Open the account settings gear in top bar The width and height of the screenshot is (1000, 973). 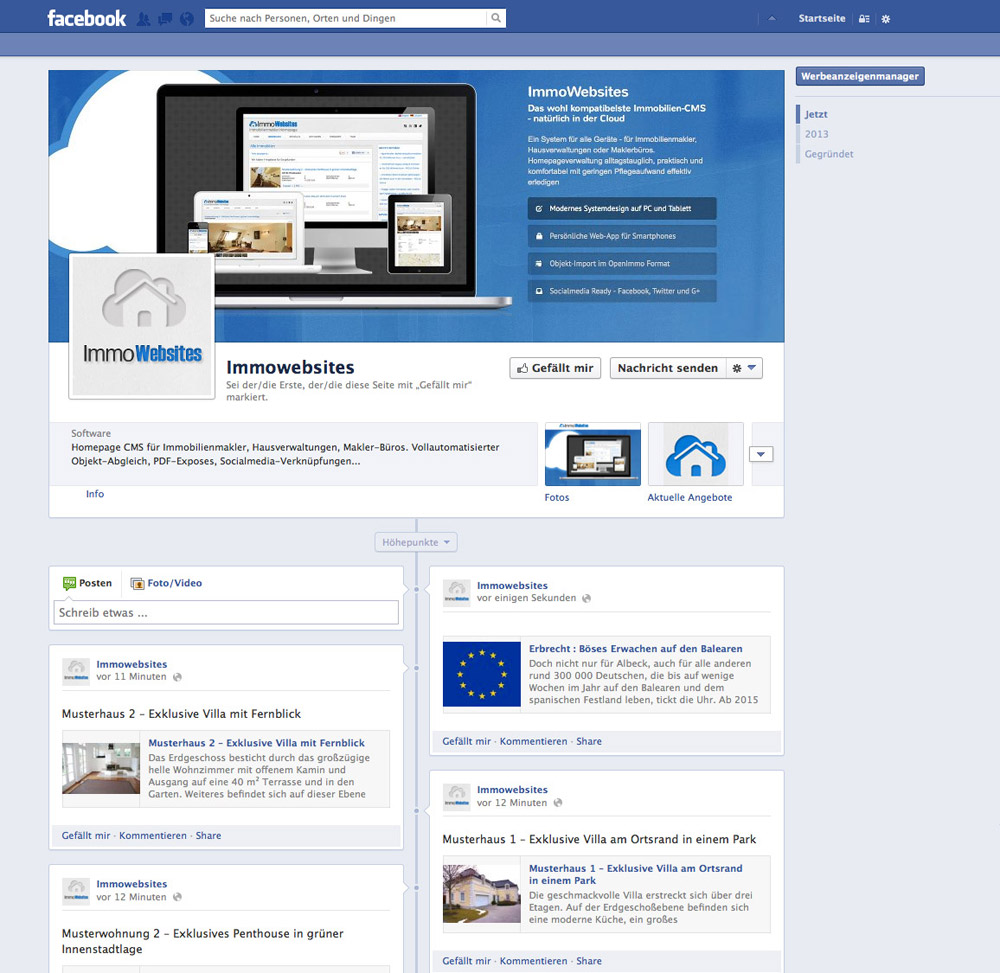pyautogui.click(x=886, y=19)
